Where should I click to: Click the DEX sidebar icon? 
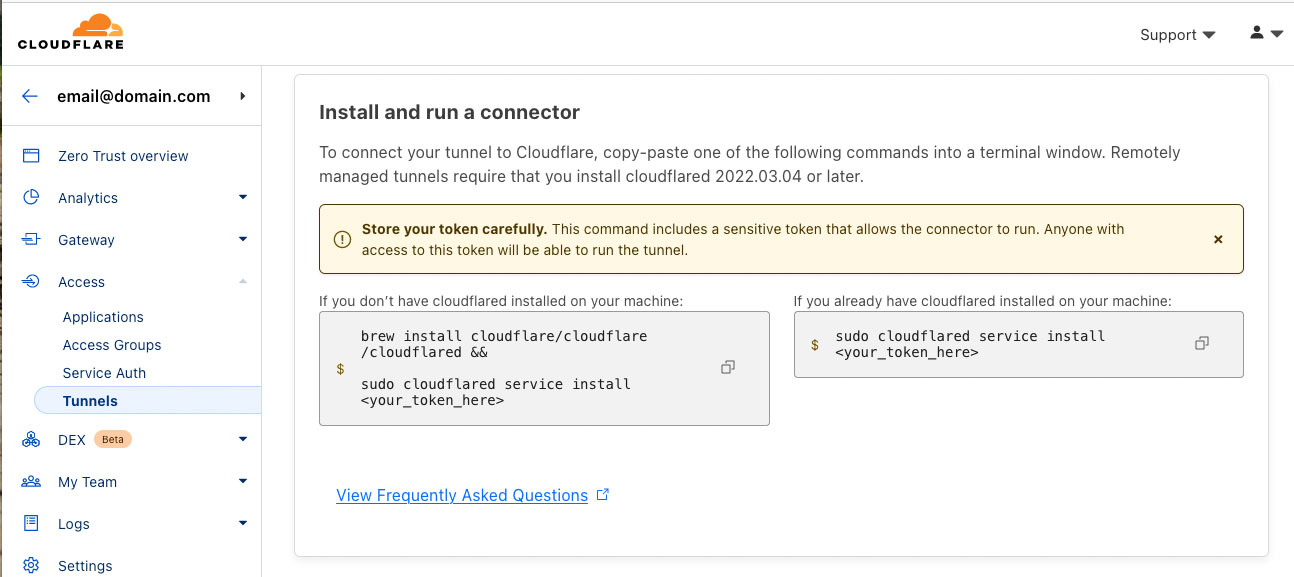31,440
